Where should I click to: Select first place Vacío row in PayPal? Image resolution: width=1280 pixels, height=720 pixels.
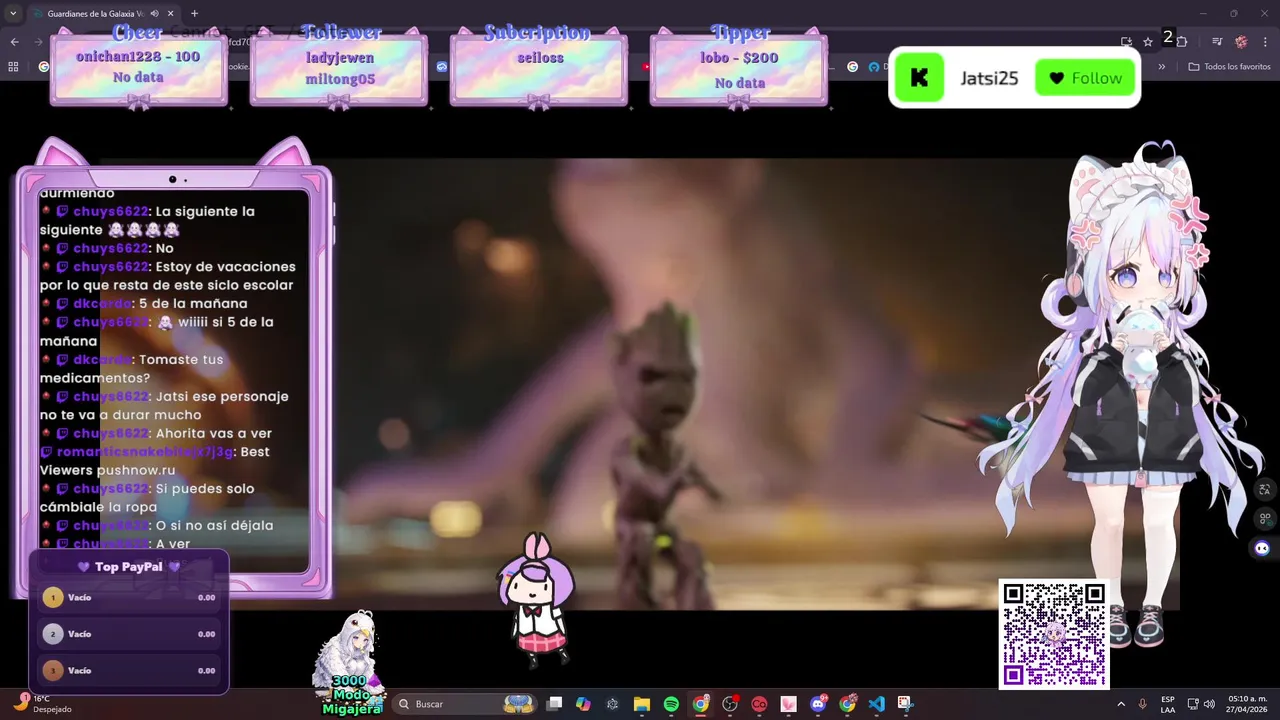[129, 597]
